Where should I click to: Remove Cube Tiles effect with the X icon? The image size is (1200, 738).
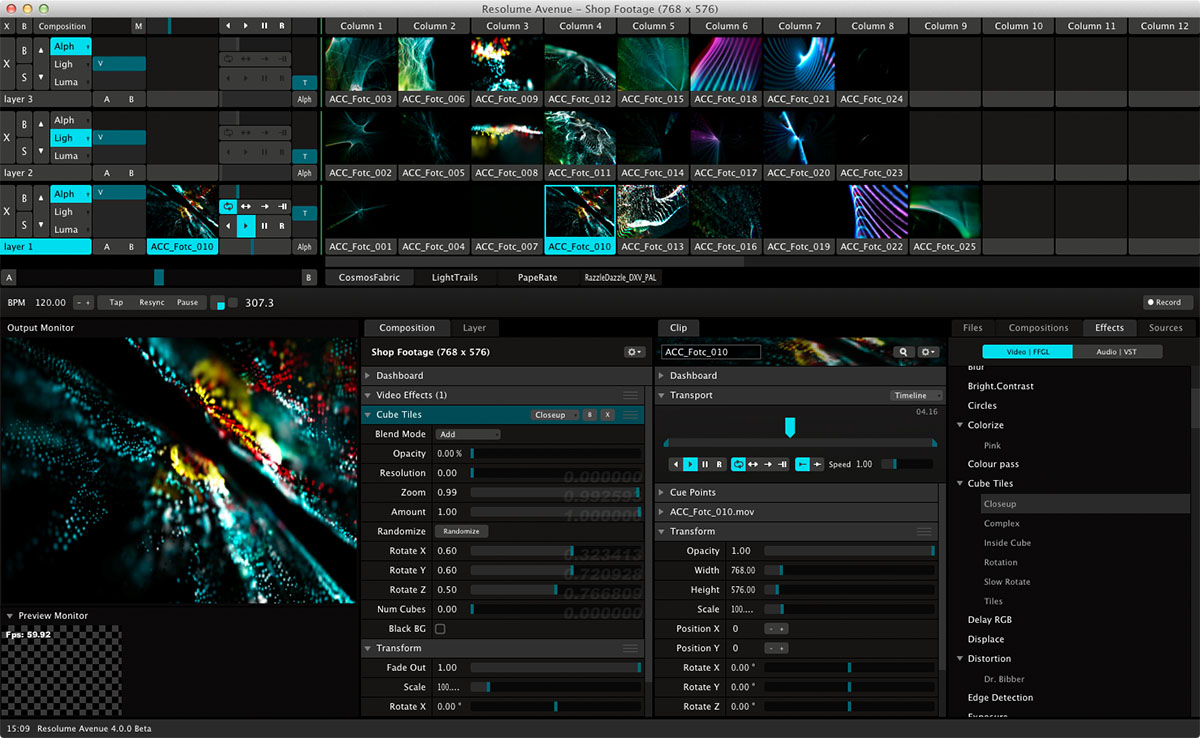[607, 414]
